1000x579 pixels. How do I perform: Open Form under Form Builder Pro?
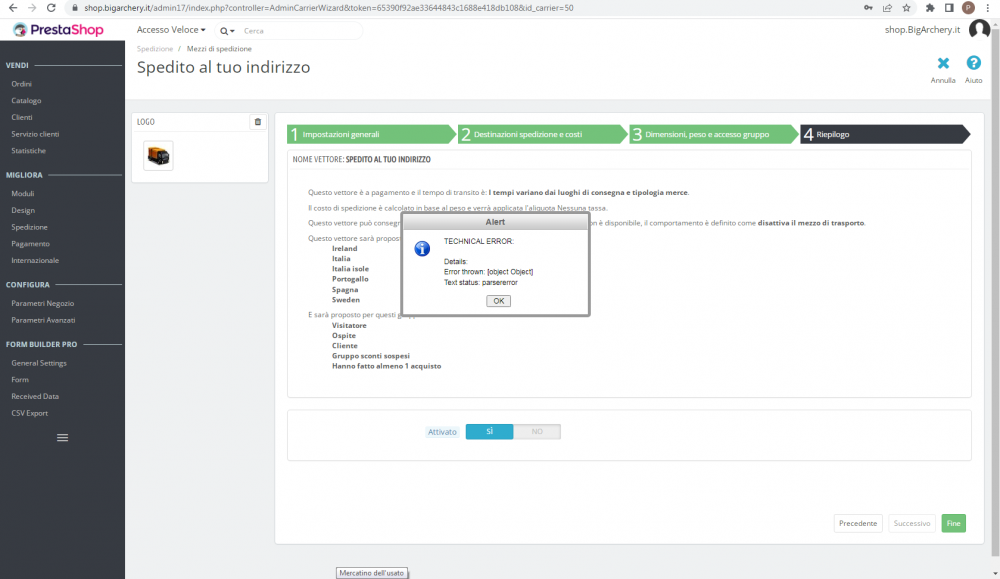pos(20,379)
